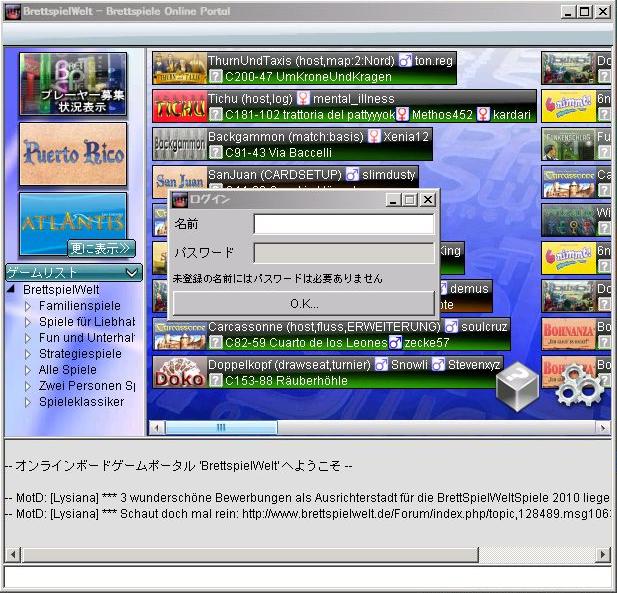Click female icon before Xenia12
Screen dimensions: 617x593
pyautogui.click(x=374, y=137)
